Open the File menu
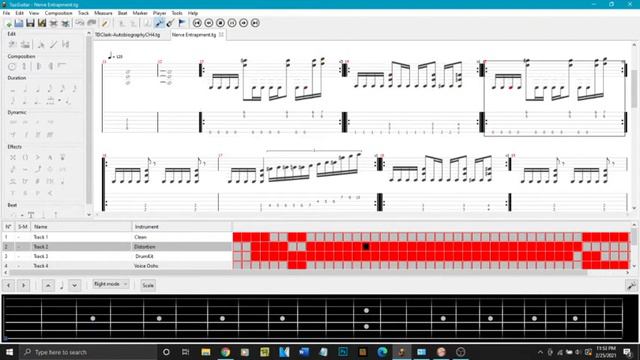 [7, 13]
